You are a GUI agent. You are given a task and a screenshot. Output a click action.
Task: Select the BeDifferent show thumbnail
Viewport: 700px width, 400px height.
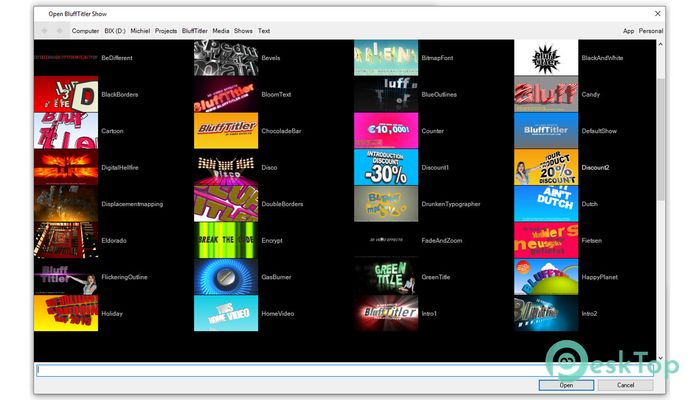click(x=66, y=58)
